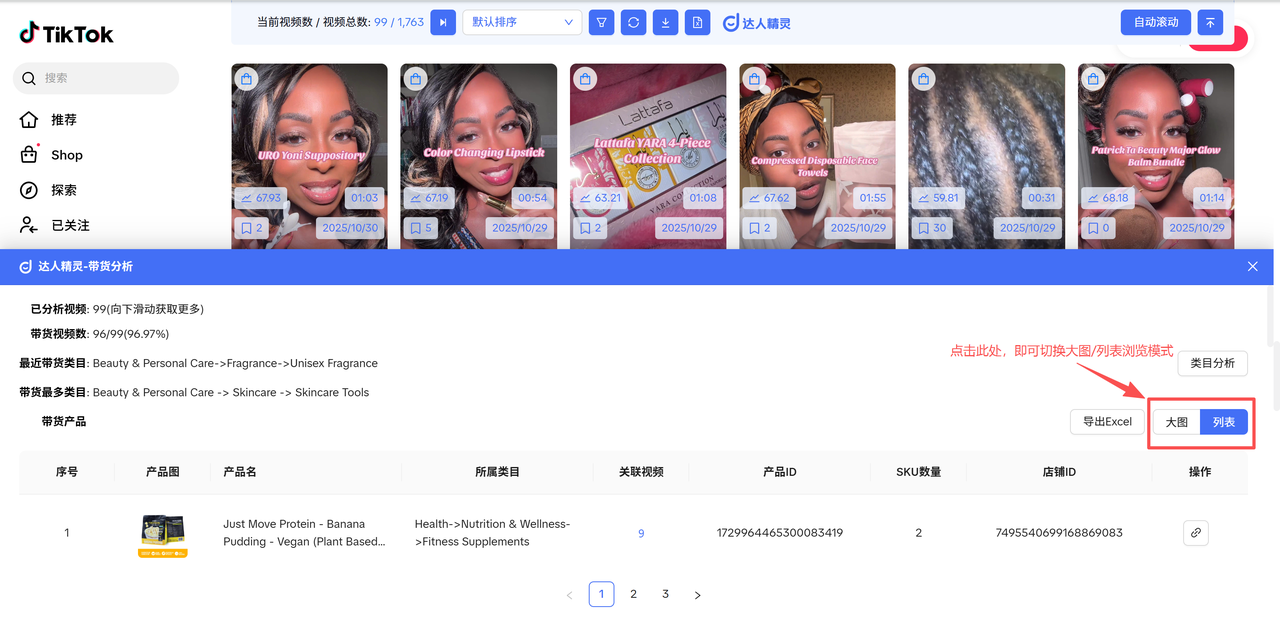Open pagination page 2
1280x623 pixels.
633,594
